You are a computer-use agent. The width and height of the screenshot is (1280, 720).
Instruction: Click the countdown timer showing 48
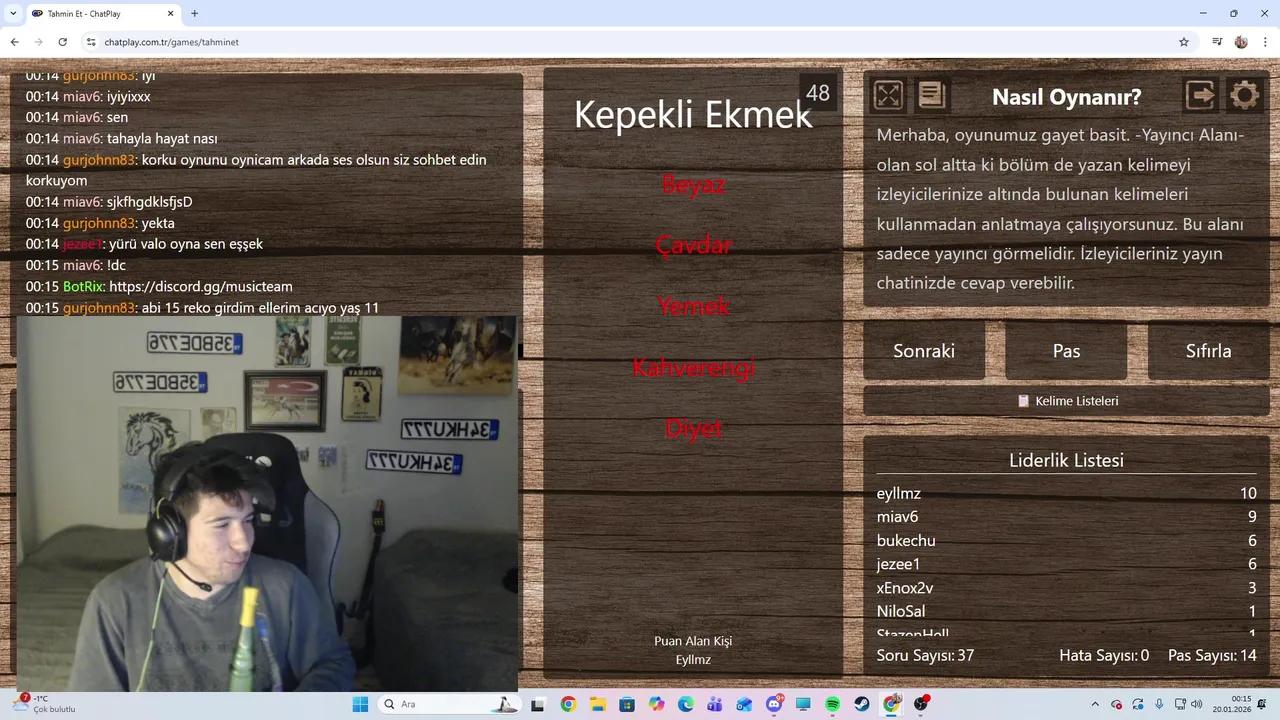coord(818,93)
